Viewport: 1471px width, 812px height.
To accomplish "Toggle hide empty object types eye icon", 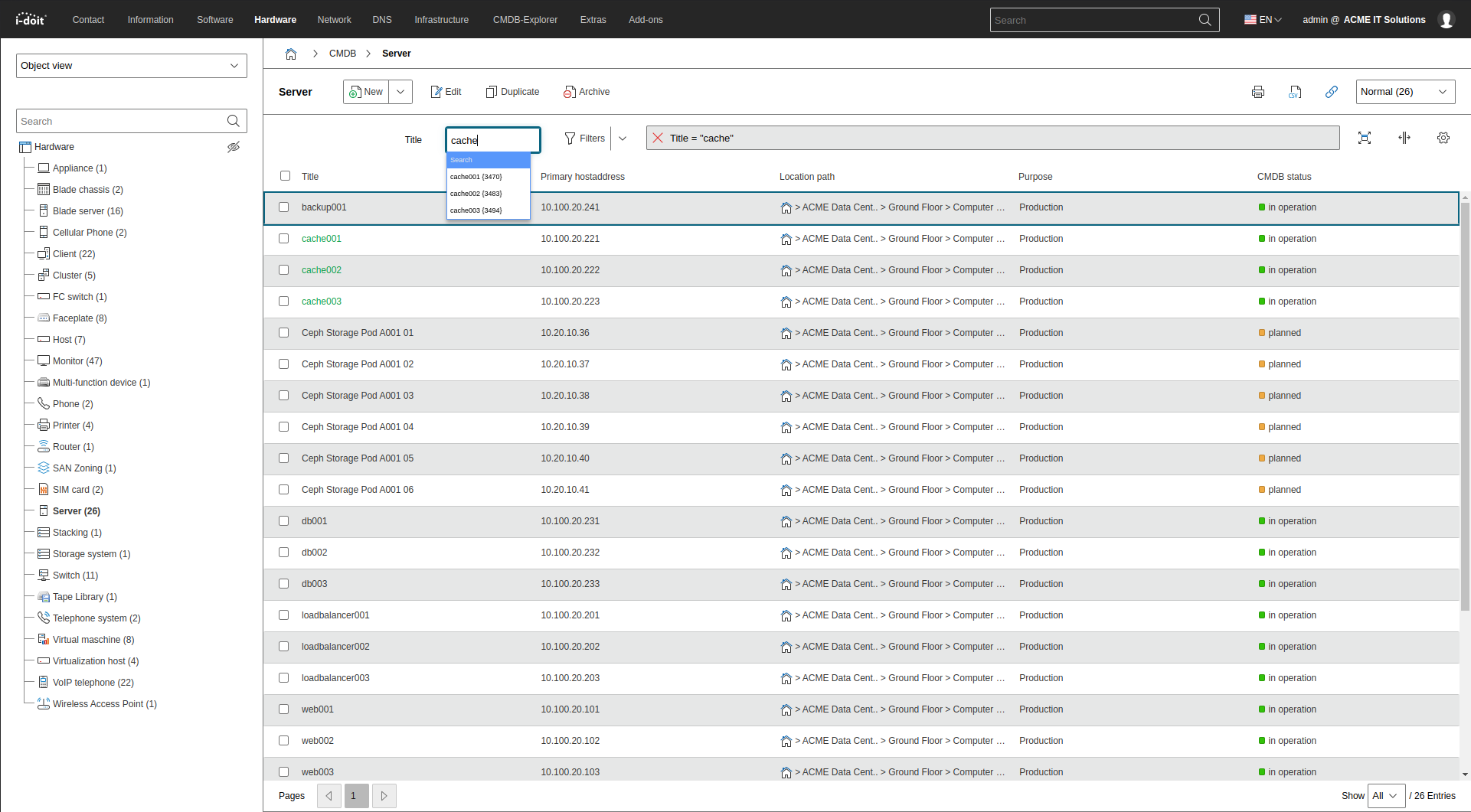I will [234, 147].
